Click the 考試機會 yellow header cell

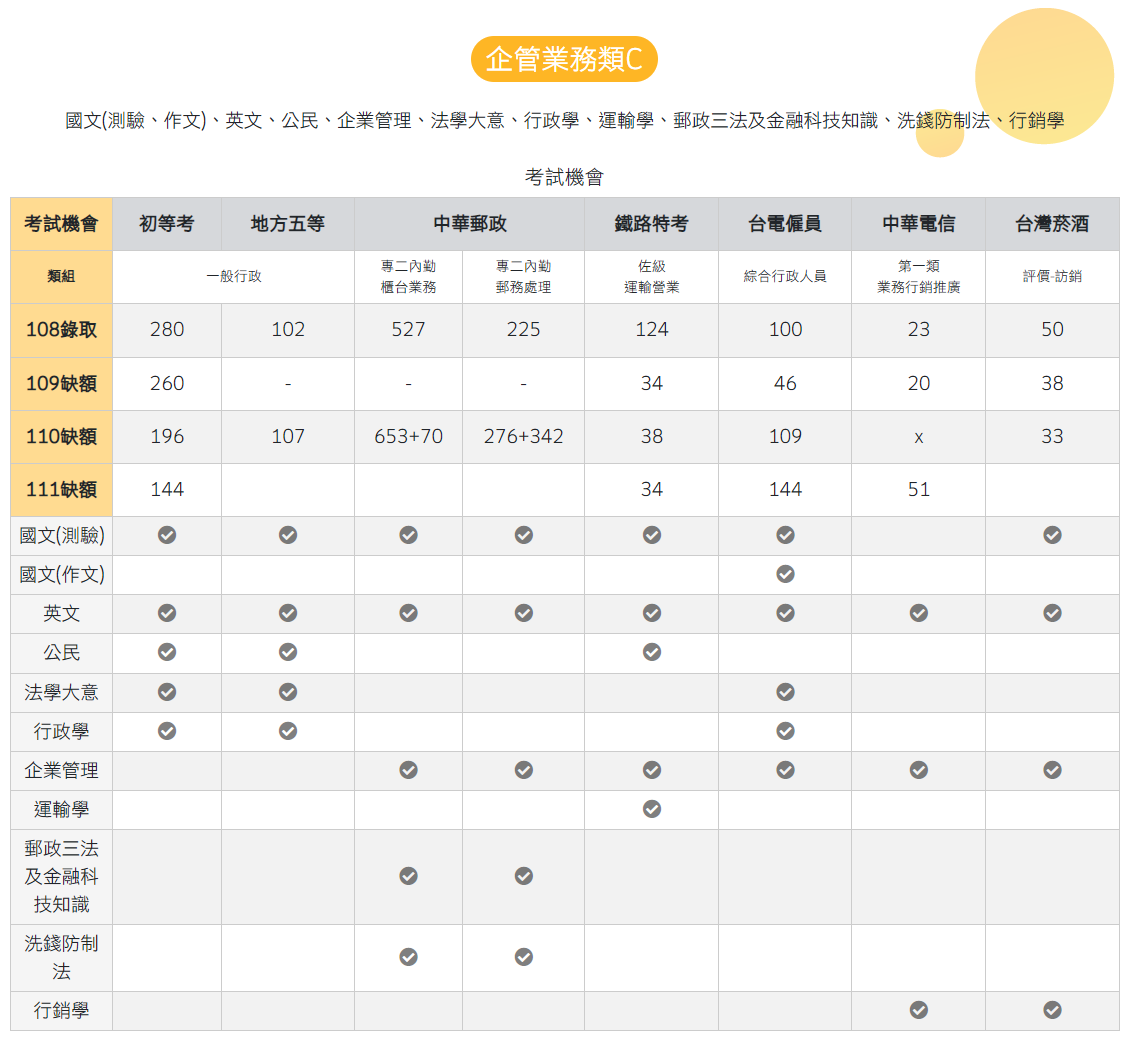61,224
